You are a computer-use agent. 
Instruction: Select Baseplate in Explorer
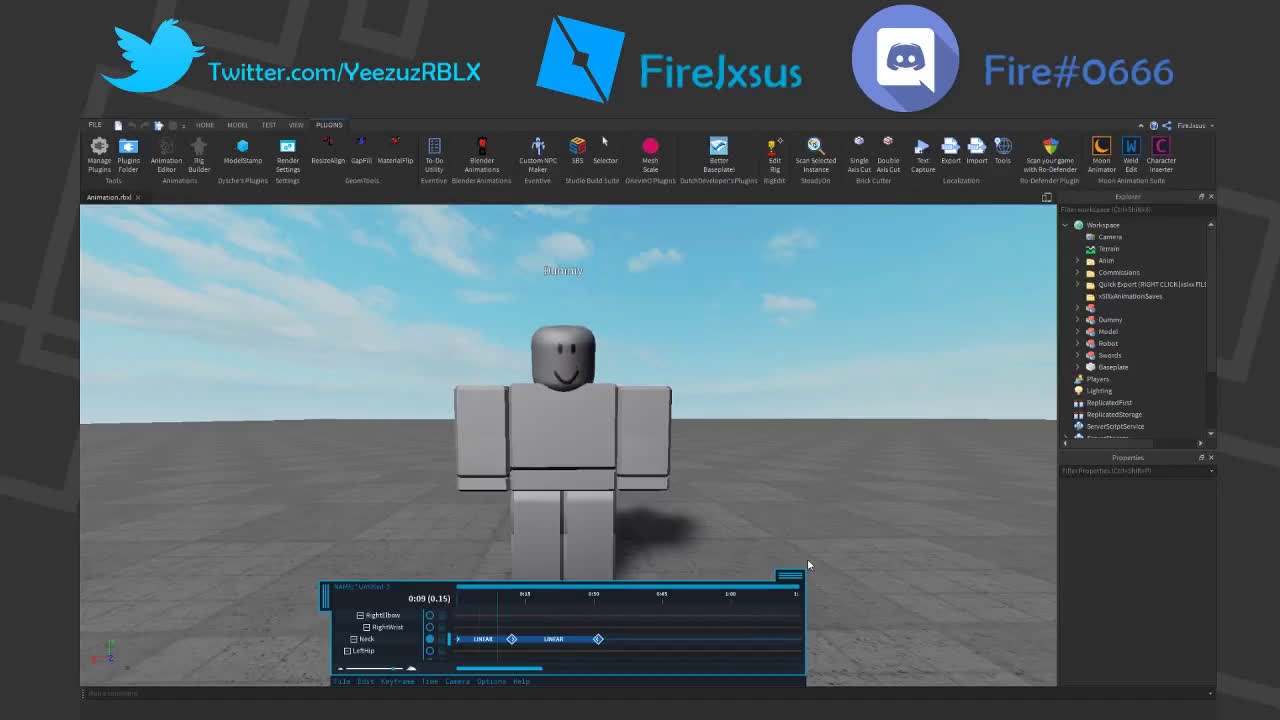[x=1112, y=367]
